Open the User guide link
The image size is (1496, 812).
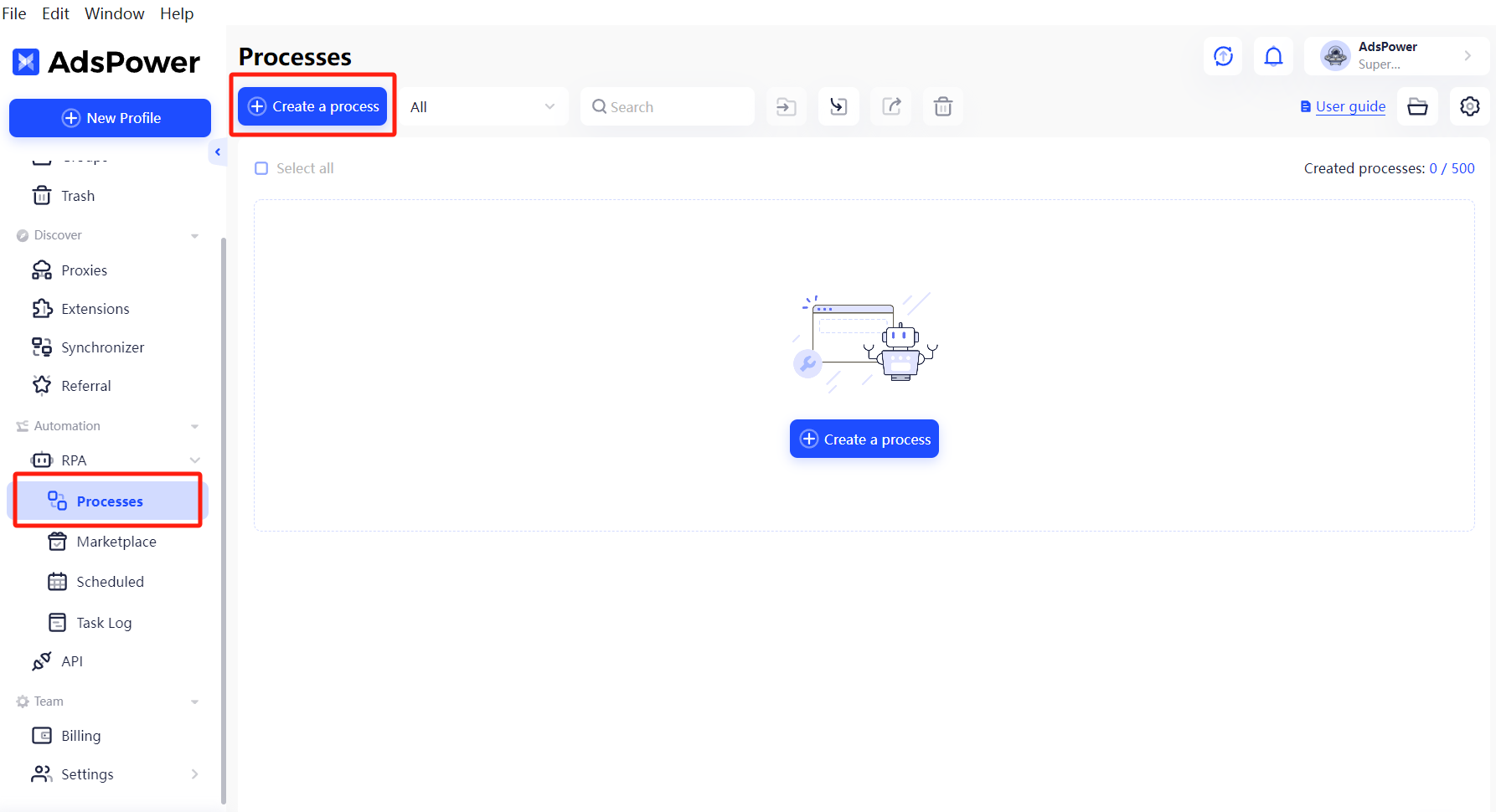[x=1349, y=106]
